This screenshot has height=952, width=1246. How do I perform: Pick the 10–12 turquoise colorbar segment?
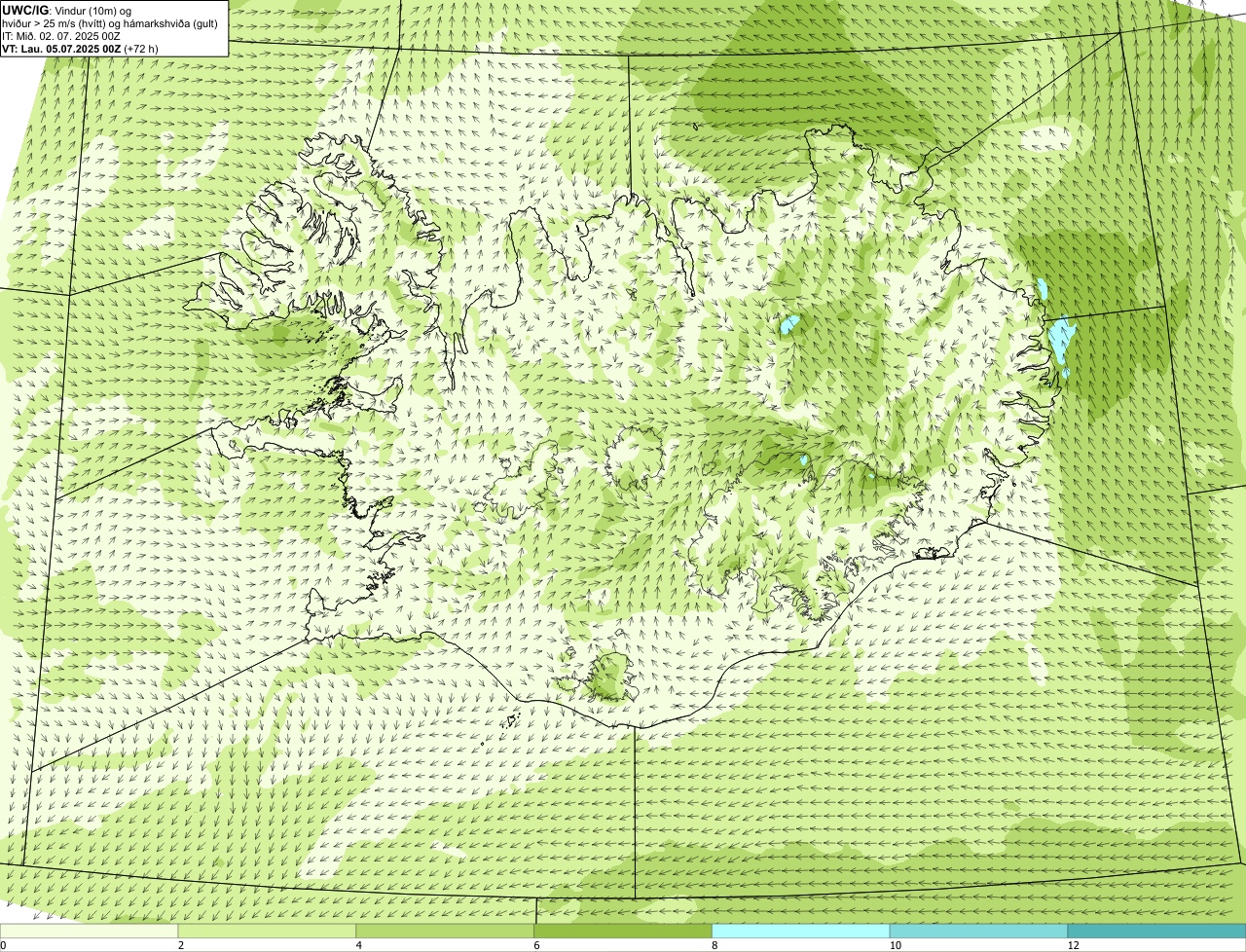pos(979,931)
